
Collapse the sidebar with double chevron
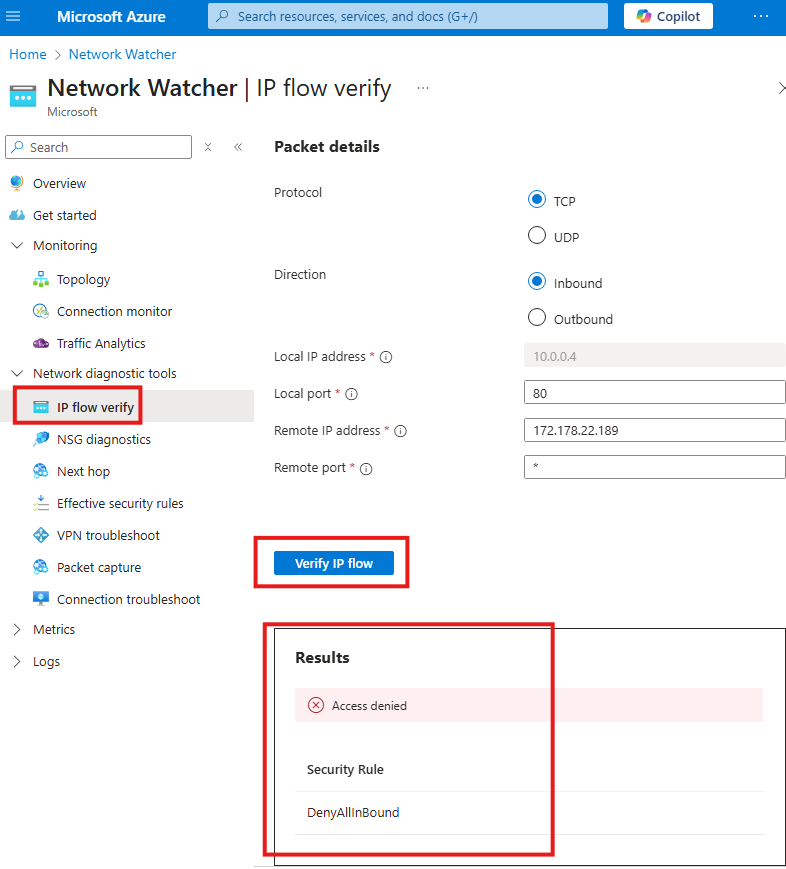[x=238, y=147]
